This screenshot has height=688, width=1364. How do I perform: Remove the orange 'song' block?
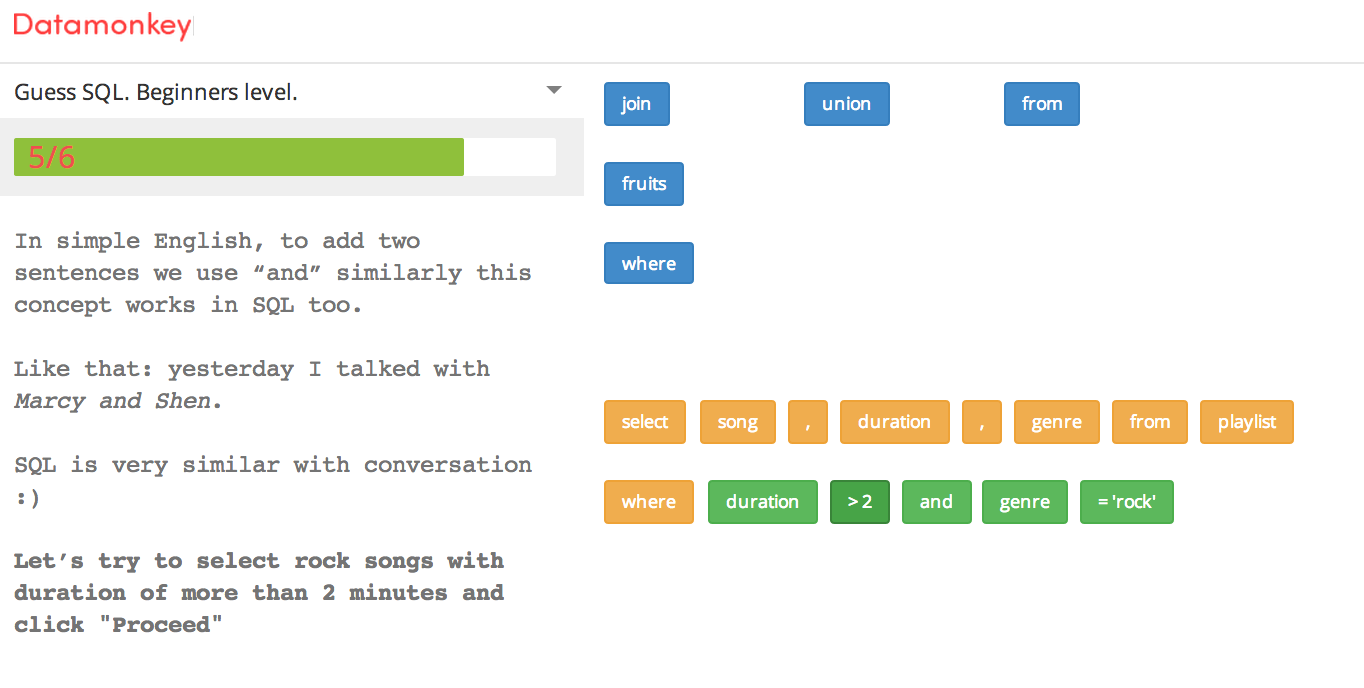click(x=737, y=422)
